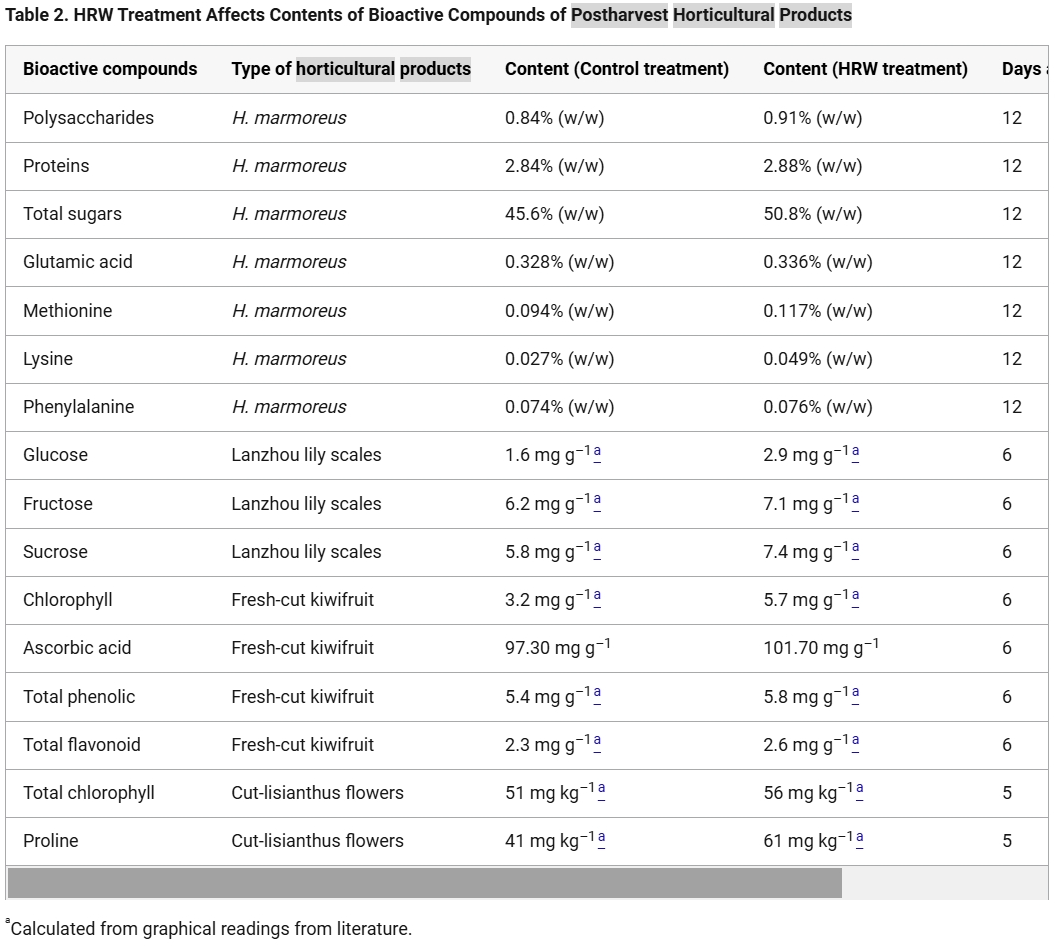Click footnote marker after Total phenolic 5.8 mg
Screen dimensions: 1062x952
(855, 694)
